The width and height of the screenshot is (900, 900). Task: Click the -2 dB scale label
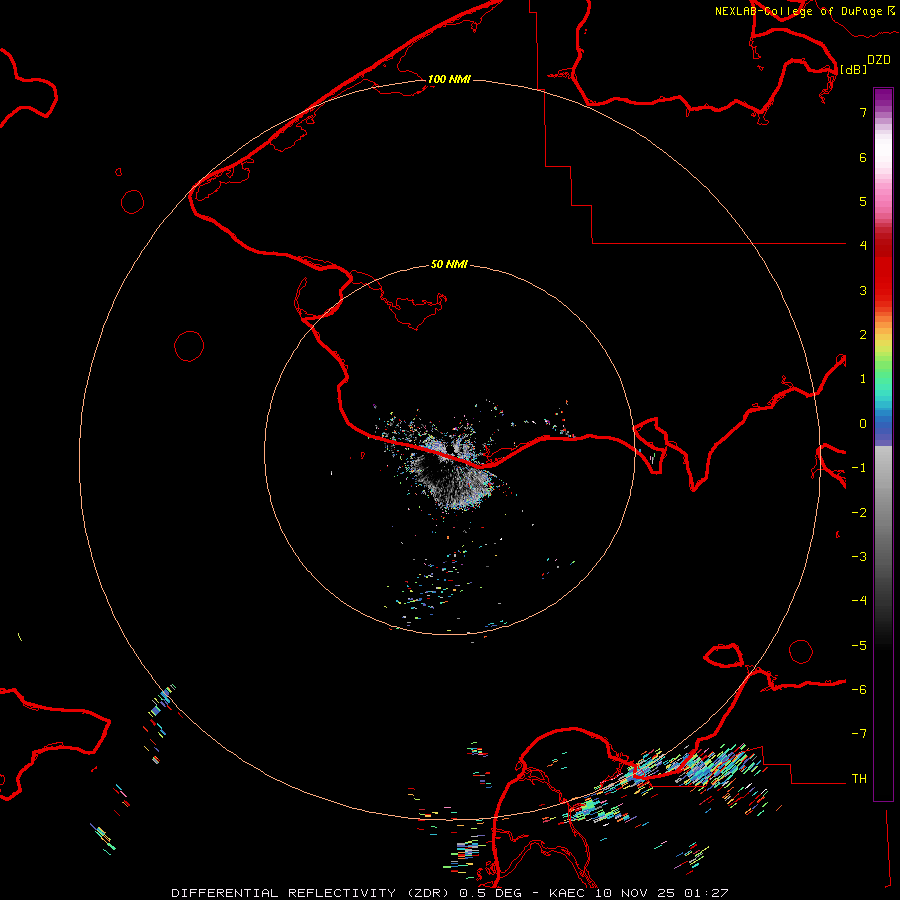click(x=859, y=513)
